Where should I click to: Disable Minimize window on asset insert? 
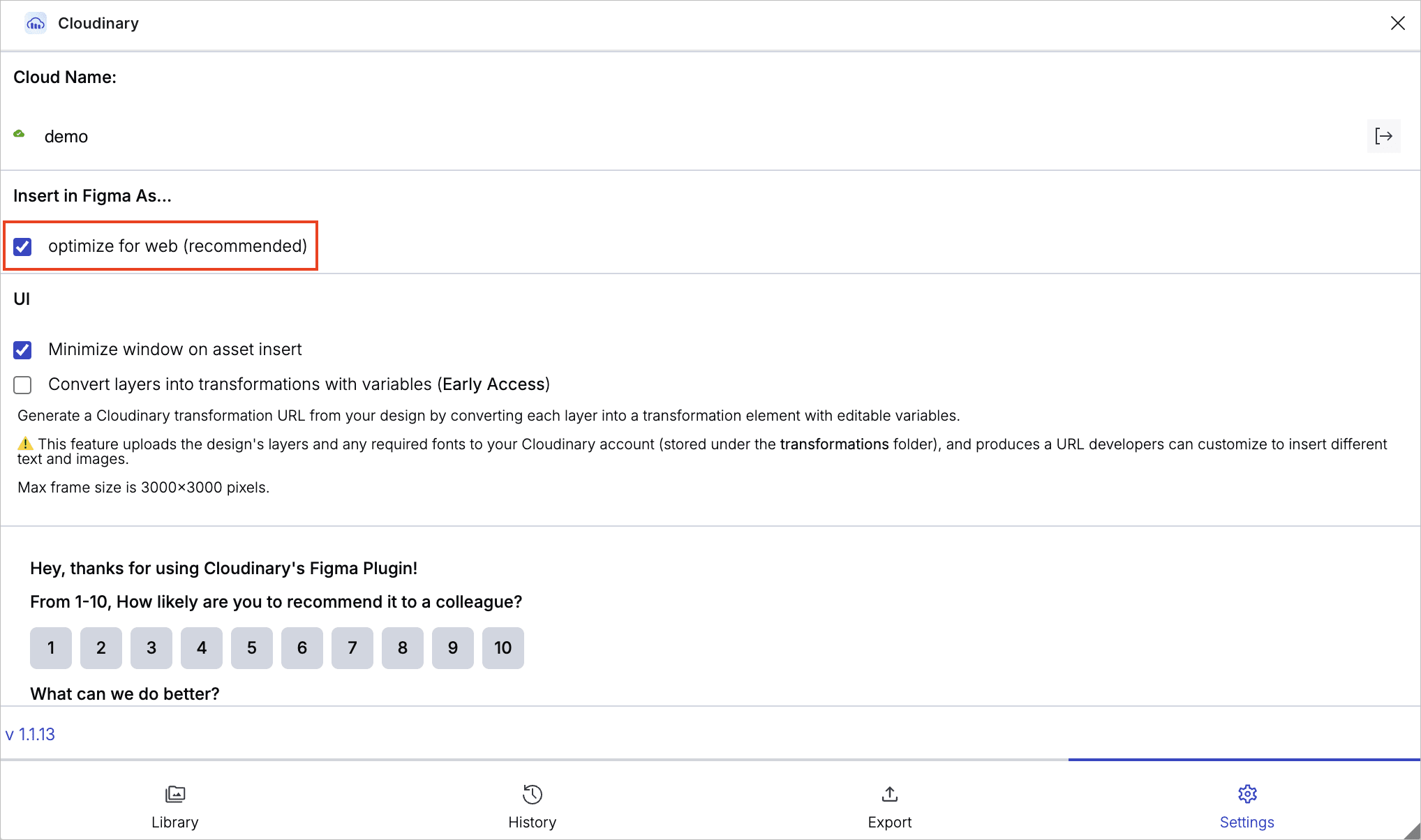[23, 350]
